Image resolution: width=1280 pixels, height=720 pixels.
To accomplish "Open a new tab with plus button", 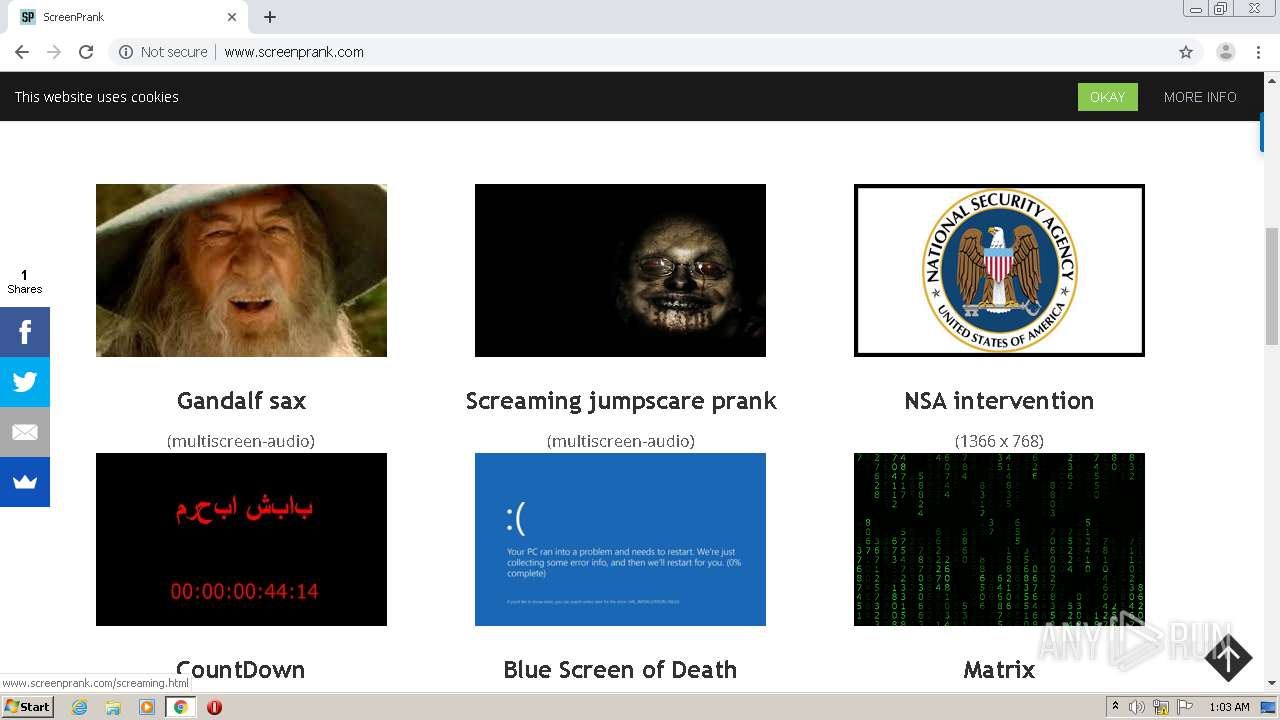I will click(x=270, y=17).
